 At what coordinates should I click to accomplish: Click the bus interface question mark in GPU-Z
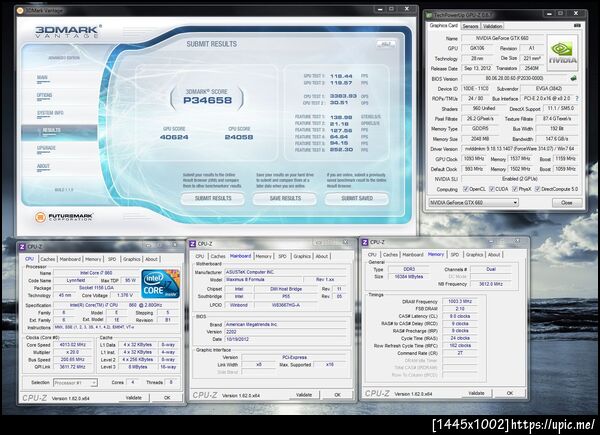[x=577, y=98]
